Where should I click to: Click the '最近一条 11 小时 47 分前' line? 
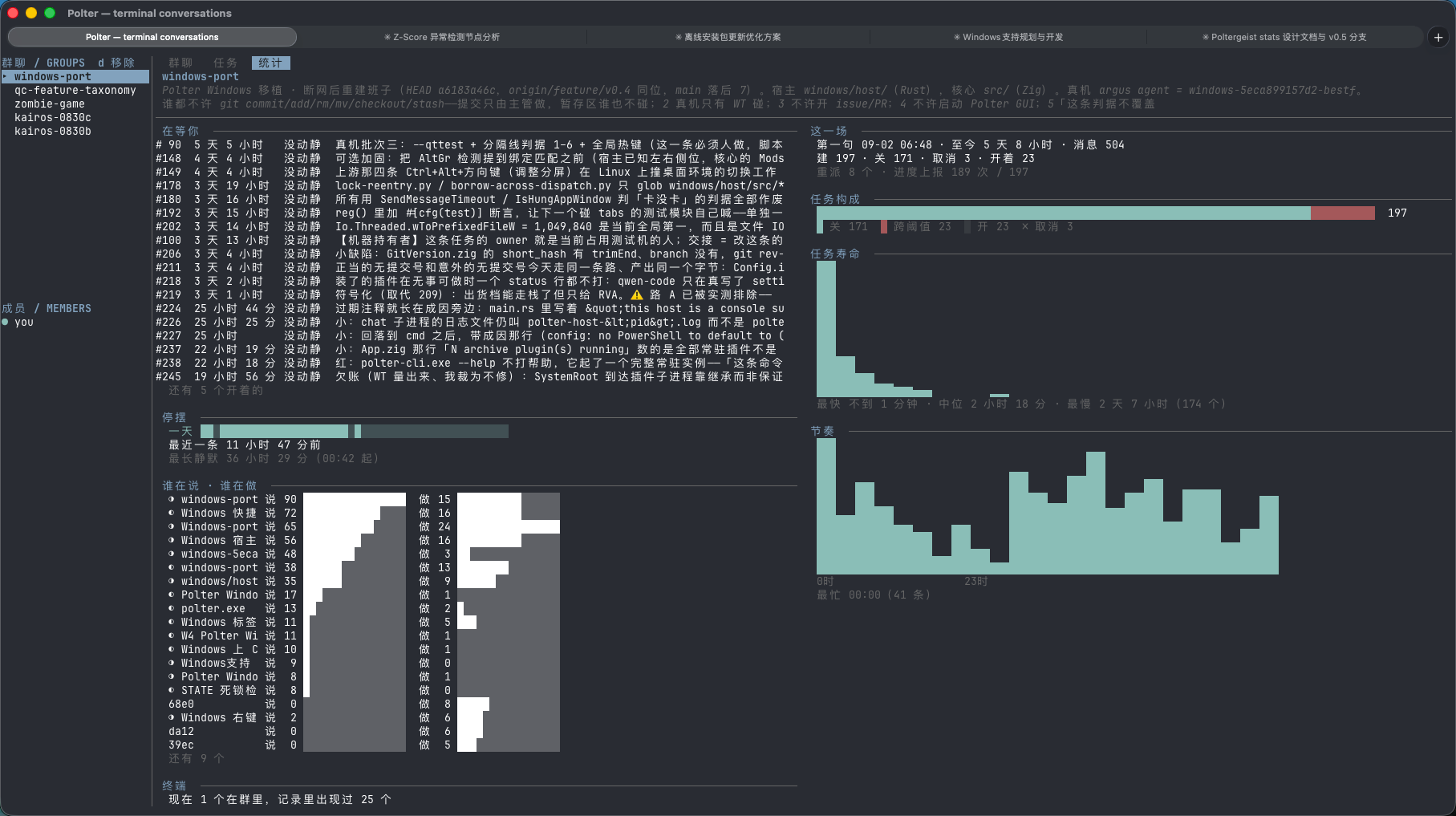[x=245, y=445]
